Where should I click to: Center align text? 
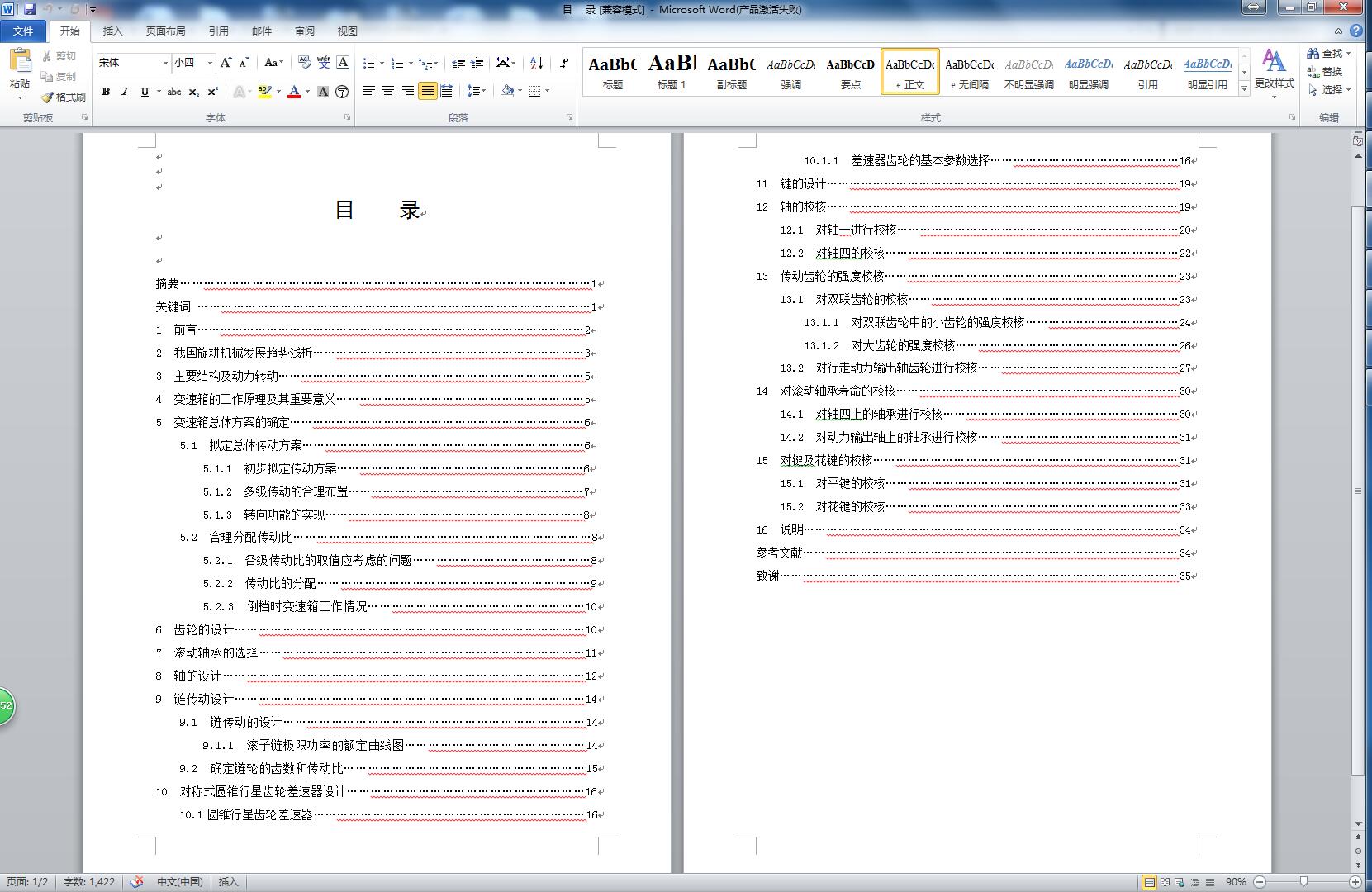(388, 91)
